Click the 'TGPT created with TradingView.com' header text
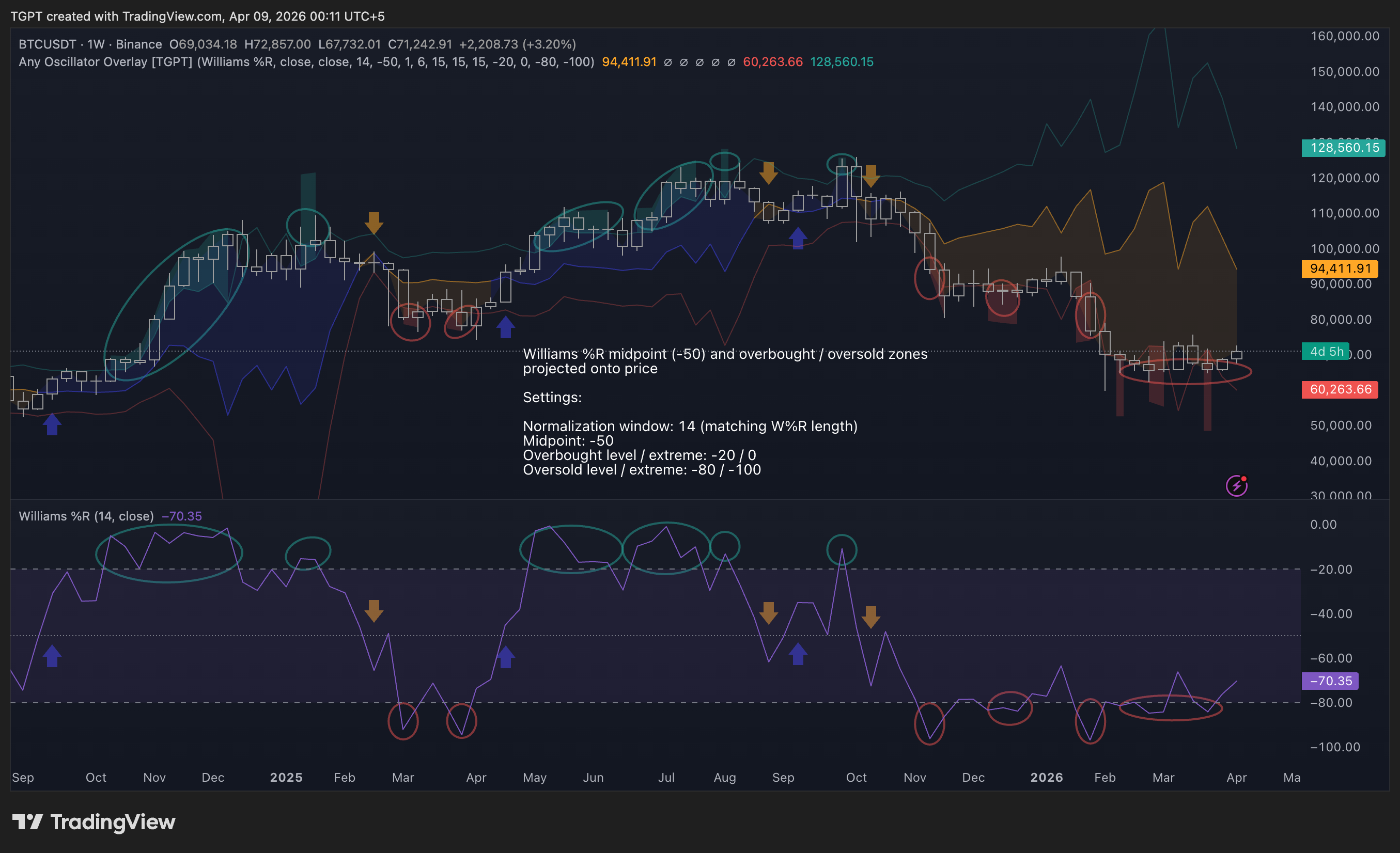The height and width of the screenshot is (853, 1400). coord(116,17)
